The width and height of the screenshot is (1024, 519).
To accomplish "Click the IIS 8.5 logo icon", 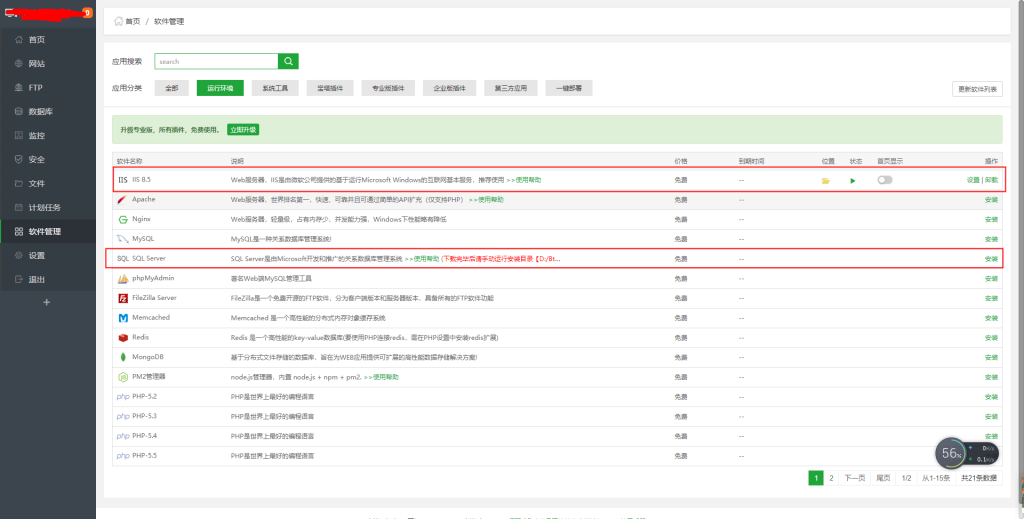I will pos(123,180).
